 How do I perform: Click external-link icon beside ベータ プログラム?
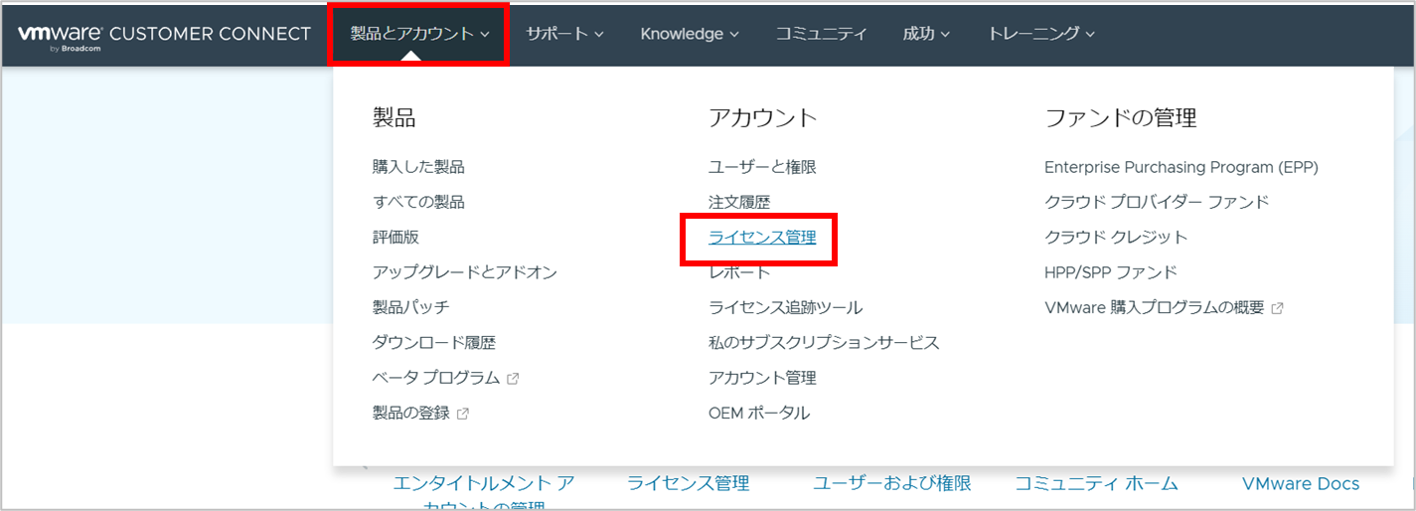[x=513, y=379]
